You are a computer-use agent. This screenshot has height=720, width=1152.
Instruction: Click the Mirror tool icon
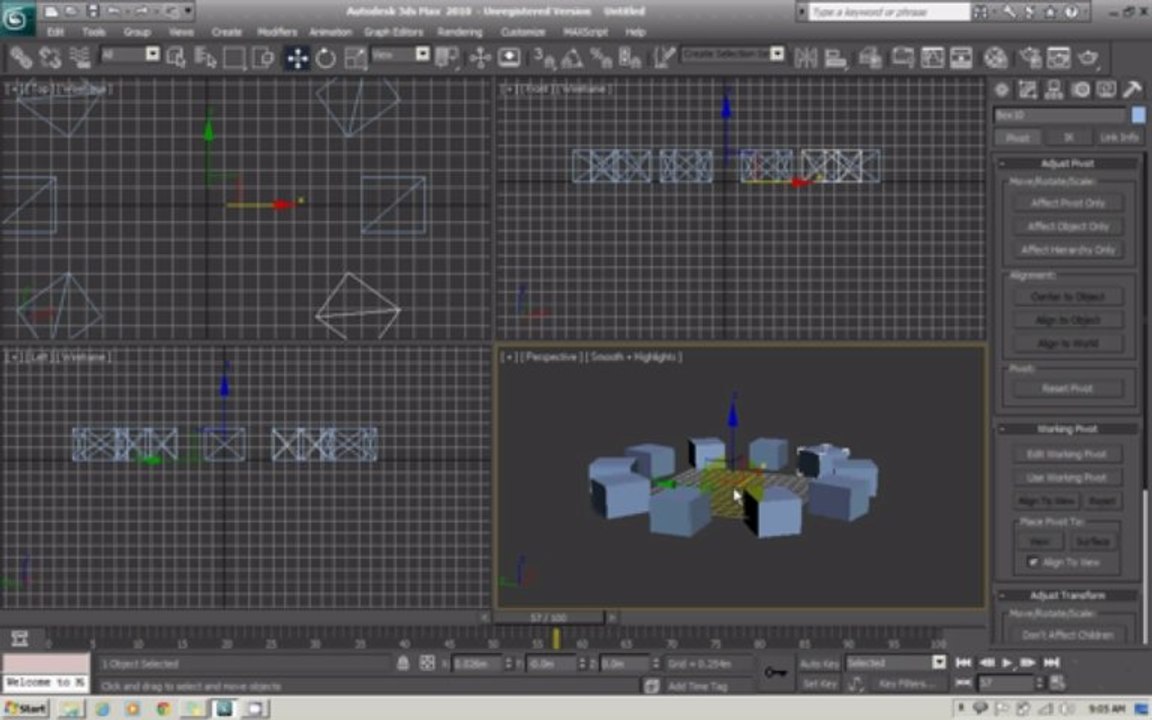click(x=806, y=57)
